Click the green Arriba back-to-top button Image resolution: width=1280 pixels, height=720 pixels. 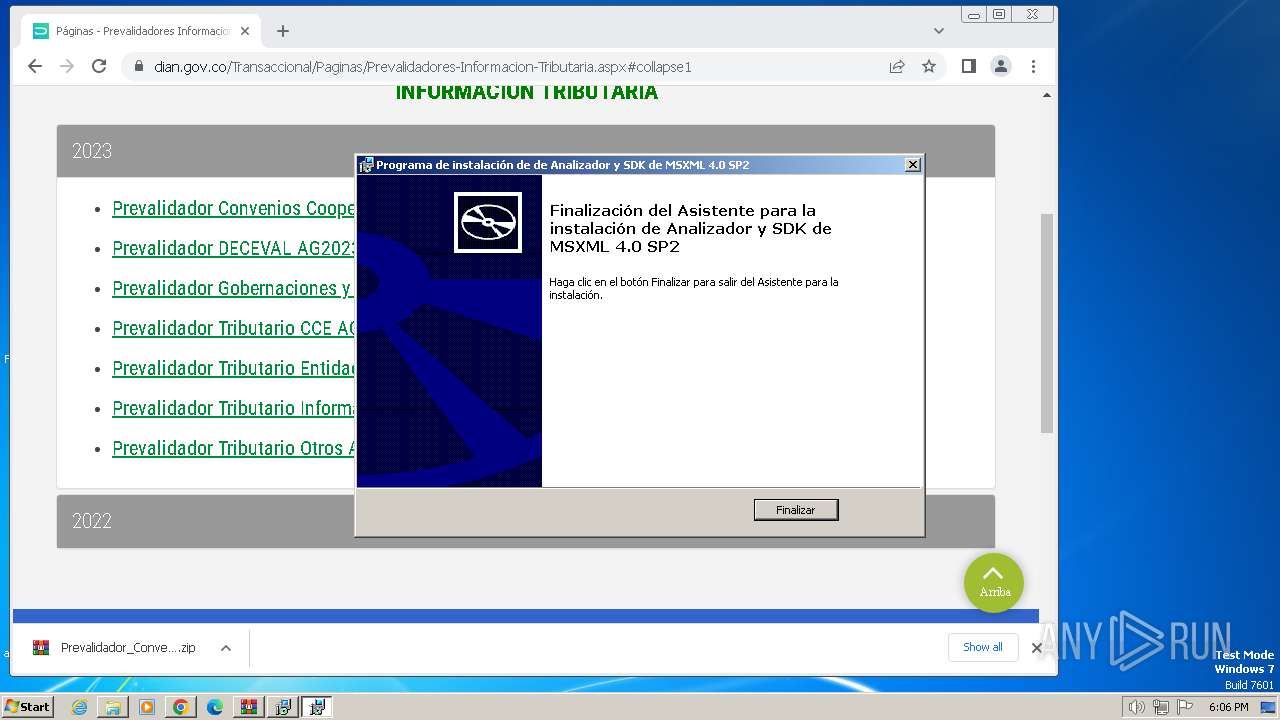pyautogui.click(x=994, y=582)
